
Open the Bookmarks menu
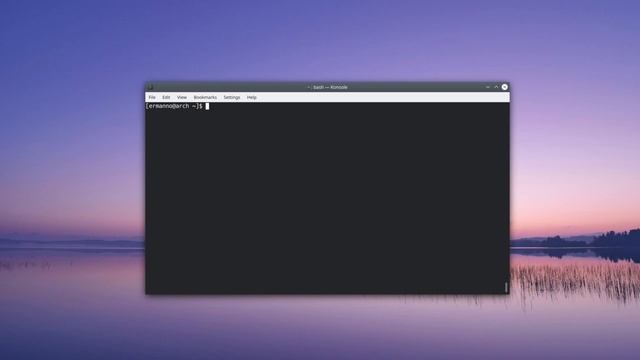pos(205,98)
